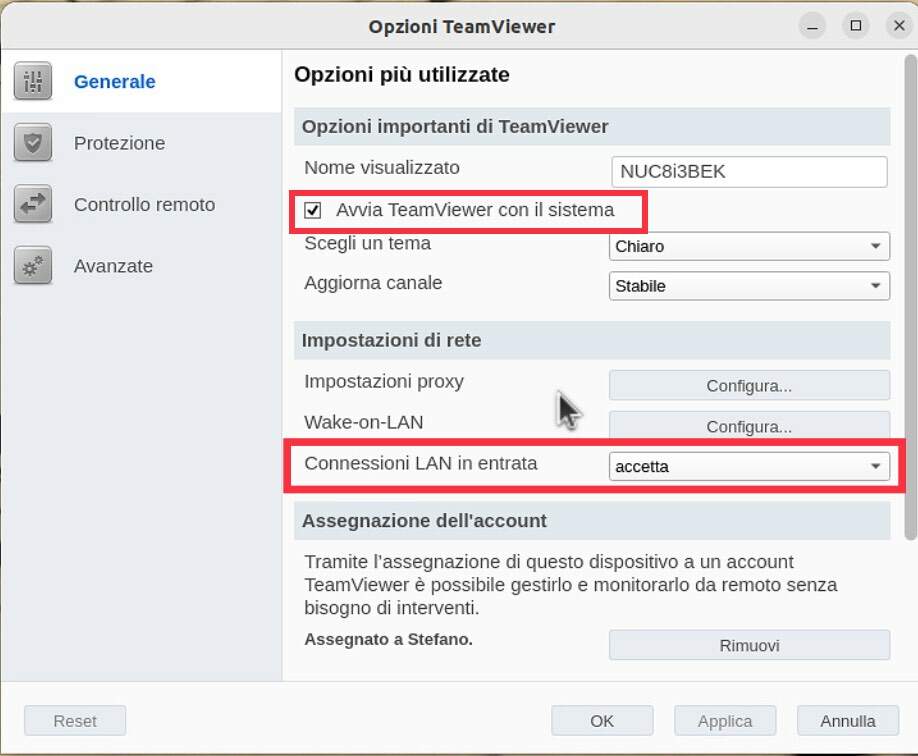The image size is (918, 756).
Task: Maximize the Opzioni TeamViewer window
Action: tap(856, 26)
